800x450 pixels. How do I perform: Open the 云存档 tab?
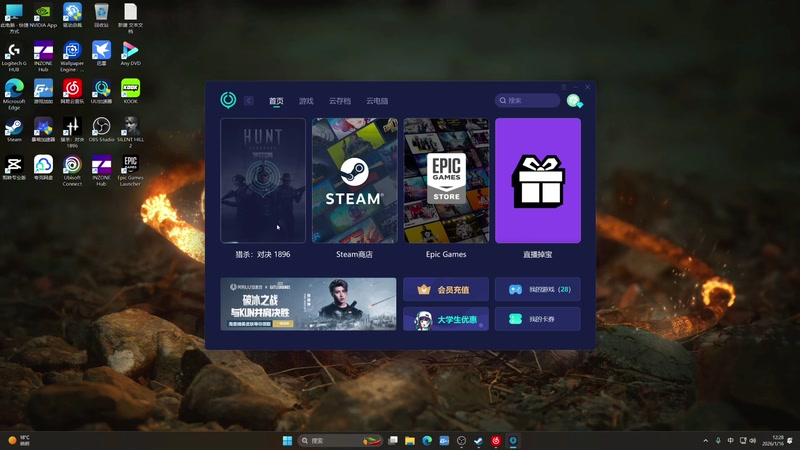point(340,101)
